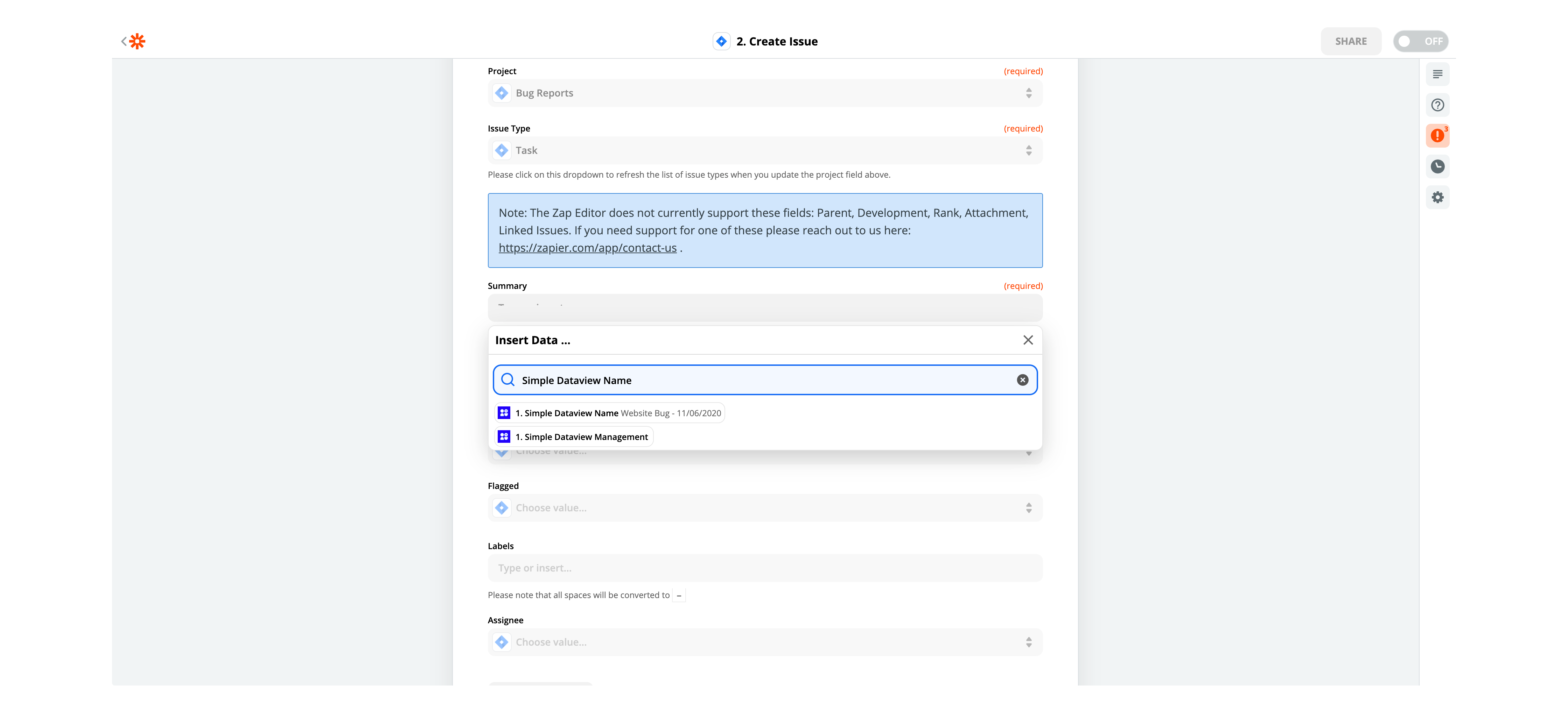Click the Issue Type field label

(509, 128)
